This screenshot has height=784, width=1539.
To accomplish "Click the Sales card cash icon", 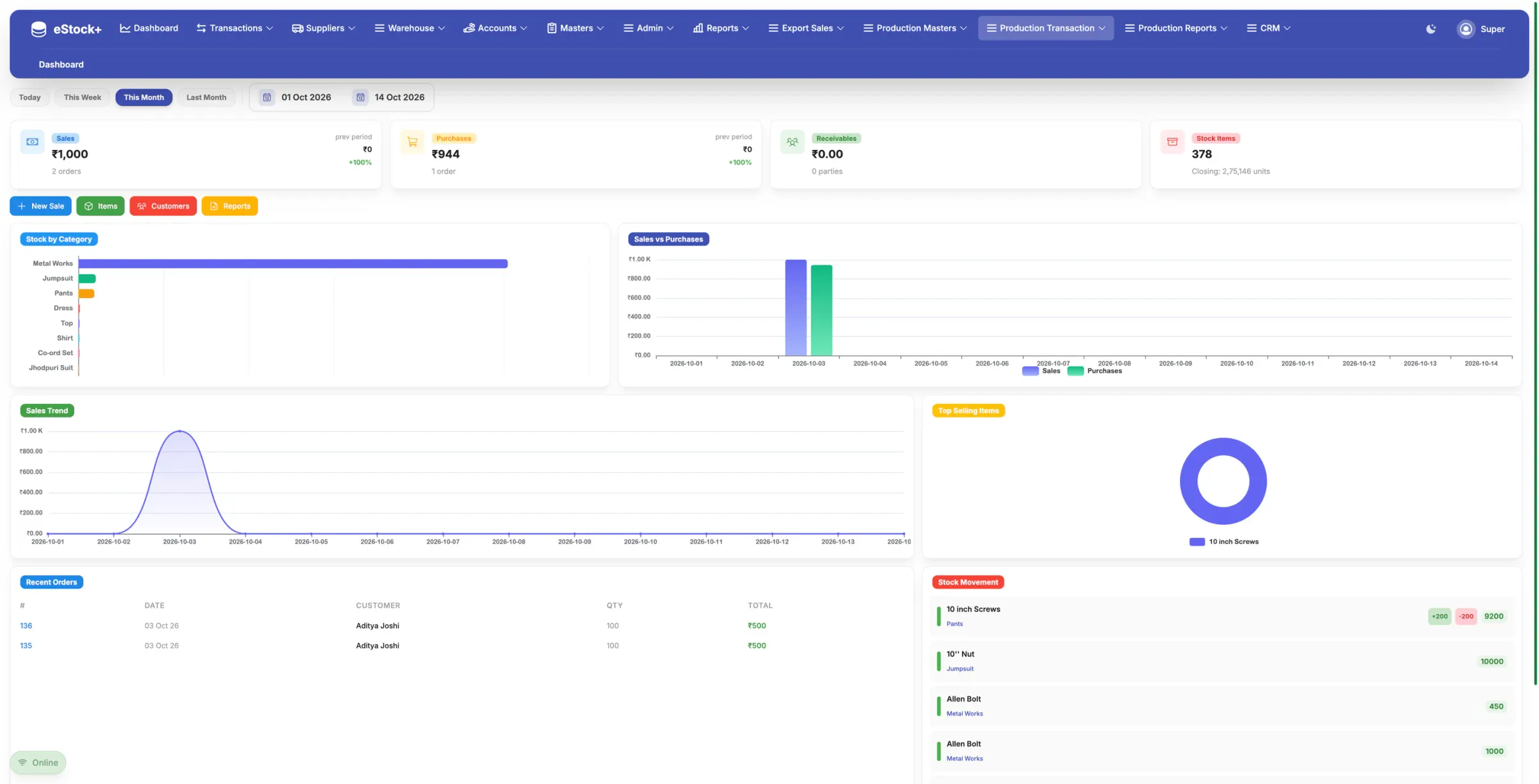I will tap(32, 142).
